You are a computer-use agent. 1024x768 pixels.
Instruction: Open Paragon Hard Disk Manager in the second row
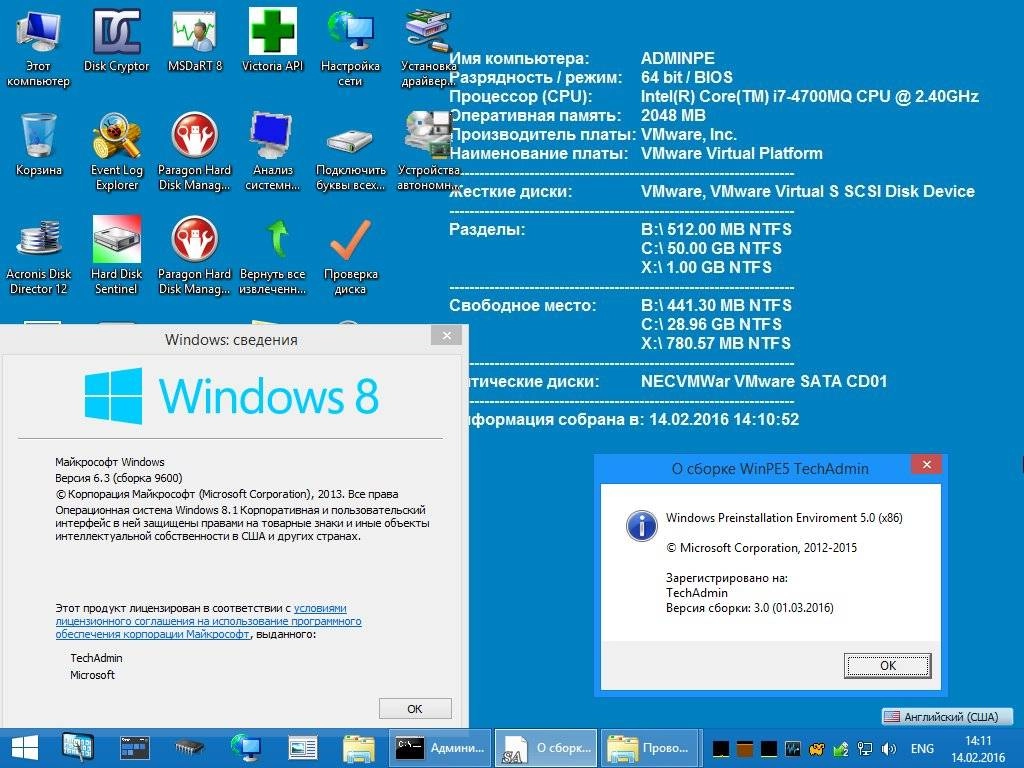pyautogui.click(x=195, y=152)
